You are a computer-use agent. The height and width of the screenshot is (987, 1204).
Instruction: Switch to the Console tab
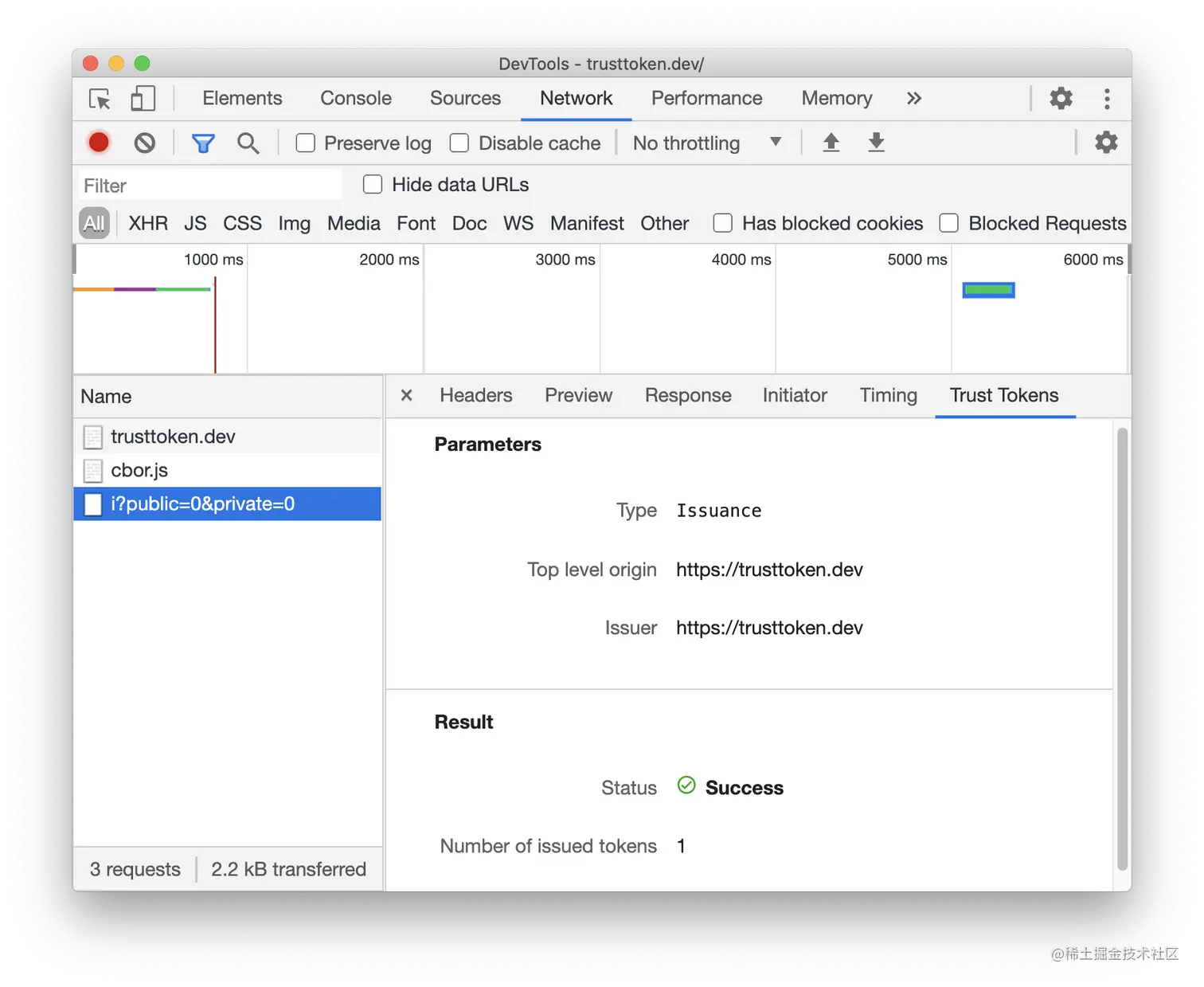[x=356, y=98]
